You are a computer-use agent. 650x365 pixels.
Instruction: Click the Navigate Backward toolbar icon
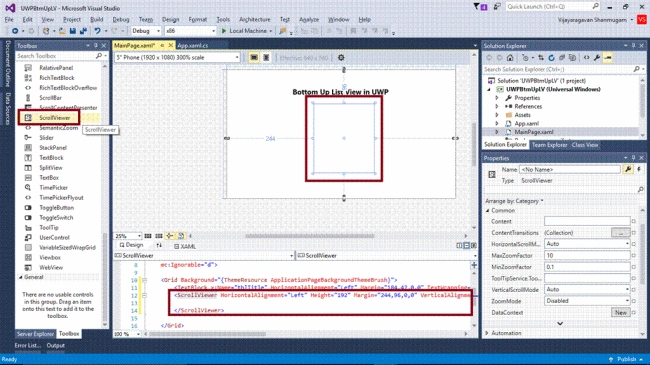coord(15,31)
